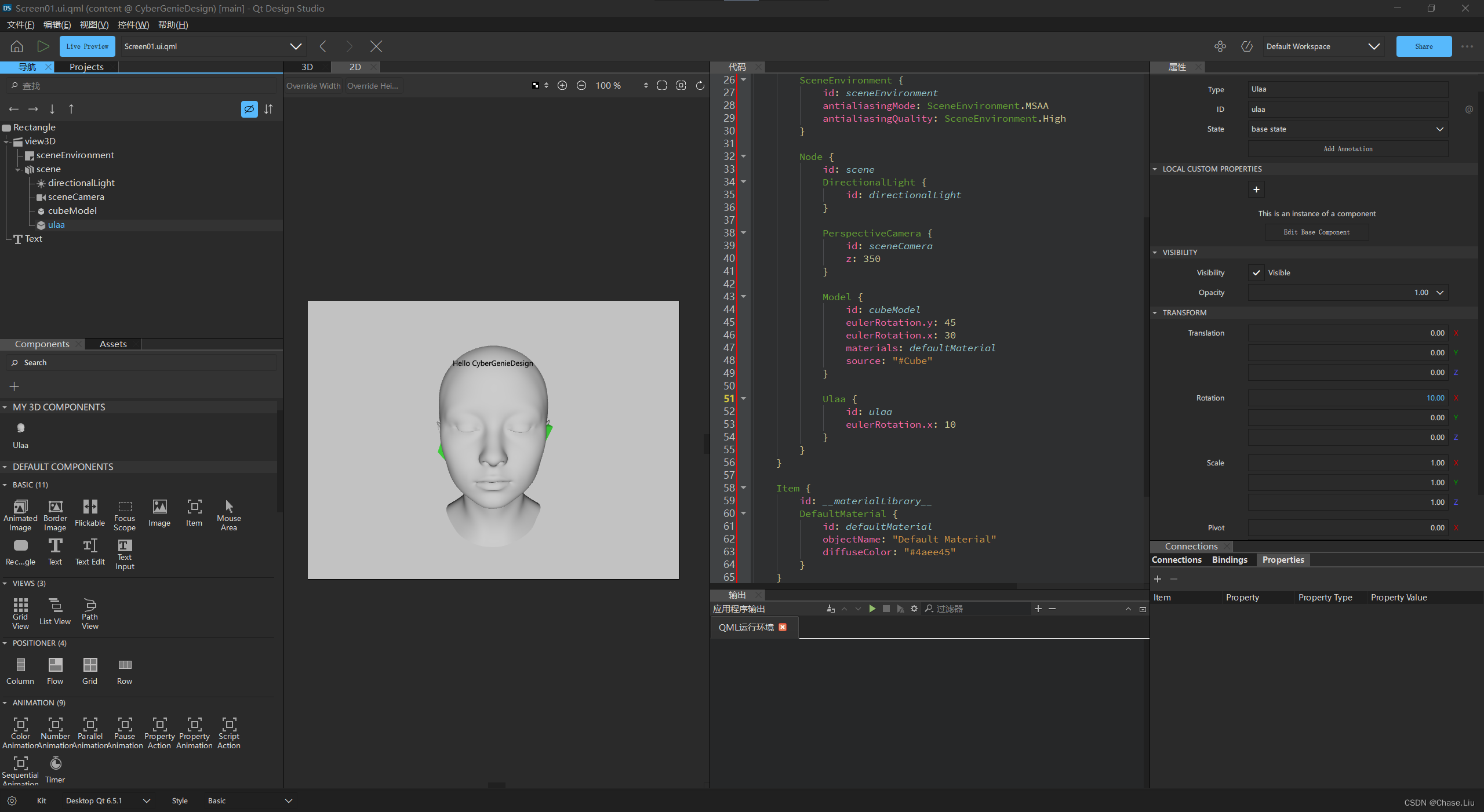Click the Share button
This screenshot has height=812, width=1484.
pos(1424,46)
